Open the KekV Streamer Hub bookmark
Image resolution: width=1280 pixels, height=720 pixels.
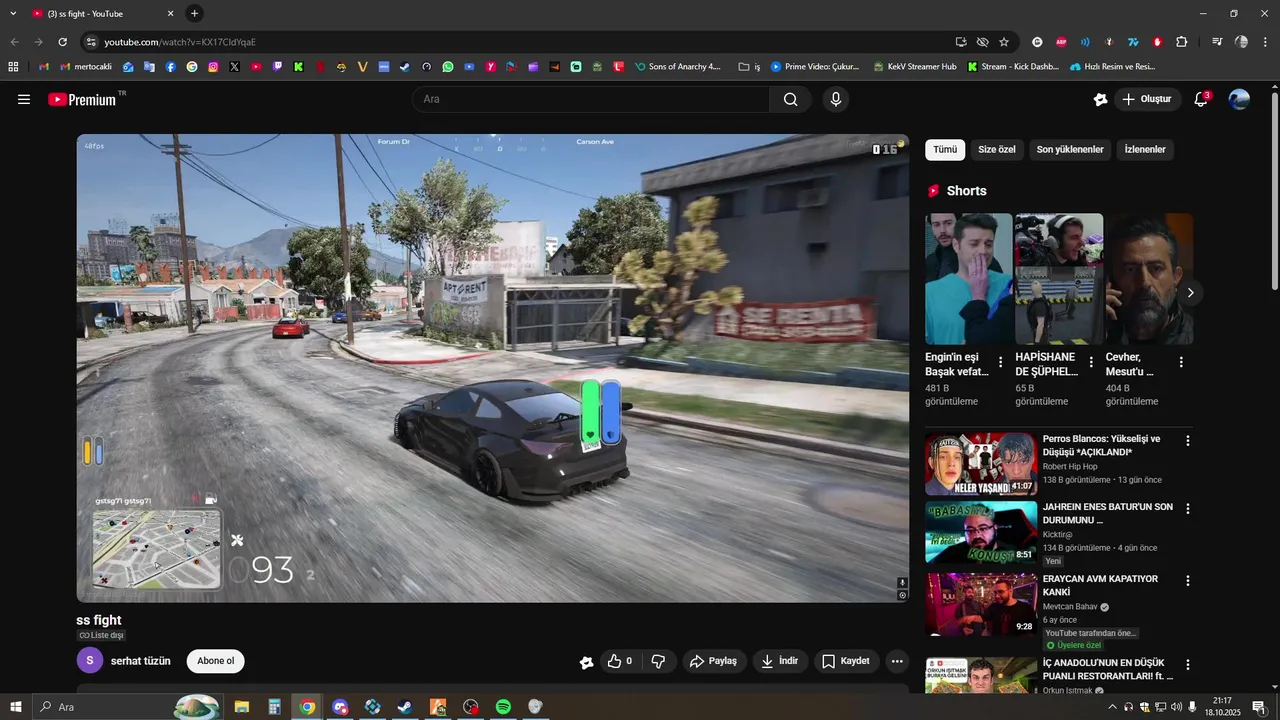pos(915,67)
